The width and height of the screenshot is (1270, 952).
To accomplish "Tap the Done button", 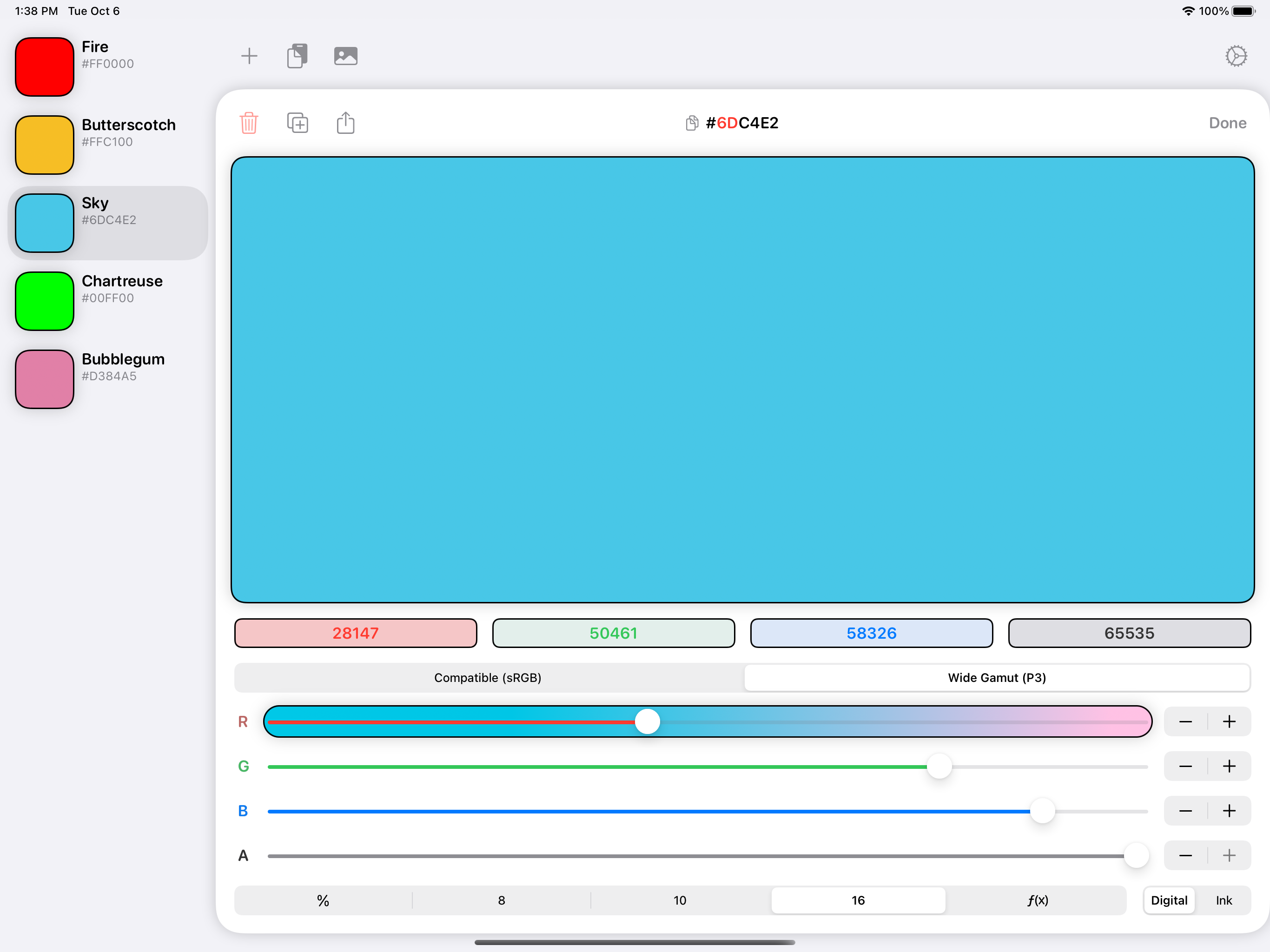I will pyautogui.click(x=1227, y=122).
